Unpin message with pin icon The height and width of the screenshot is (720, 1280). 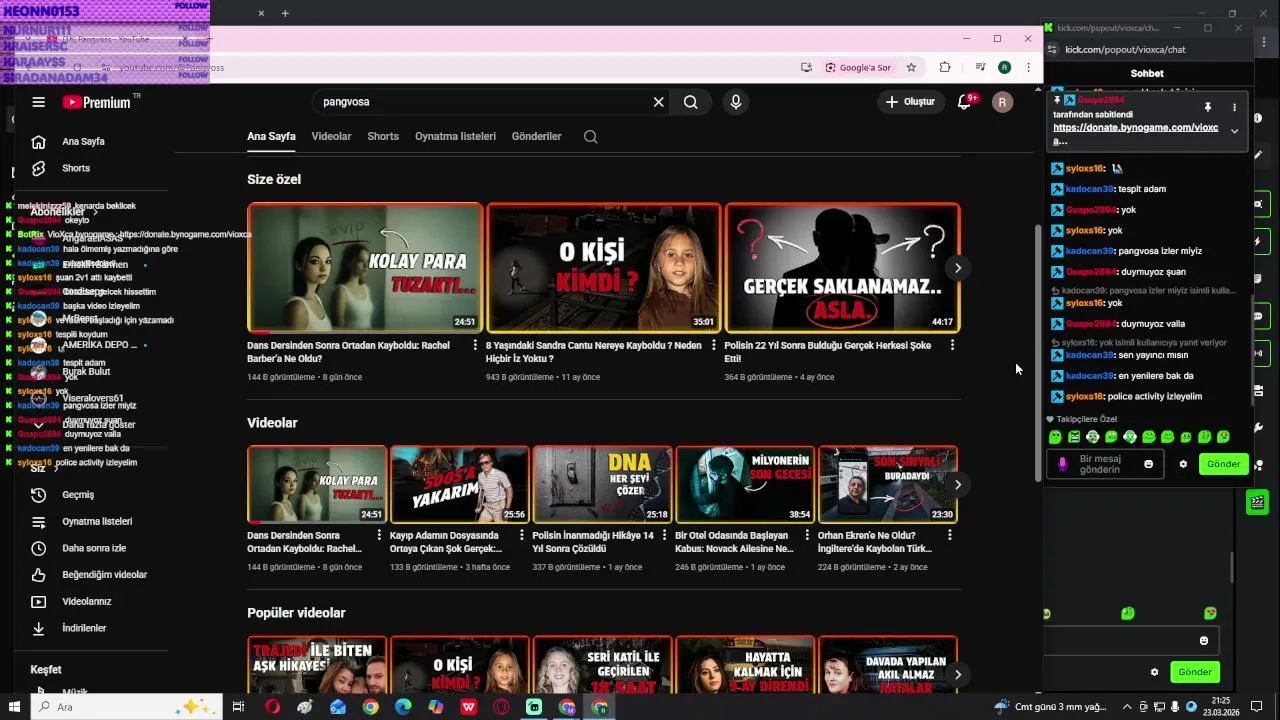pos(1208,107)
